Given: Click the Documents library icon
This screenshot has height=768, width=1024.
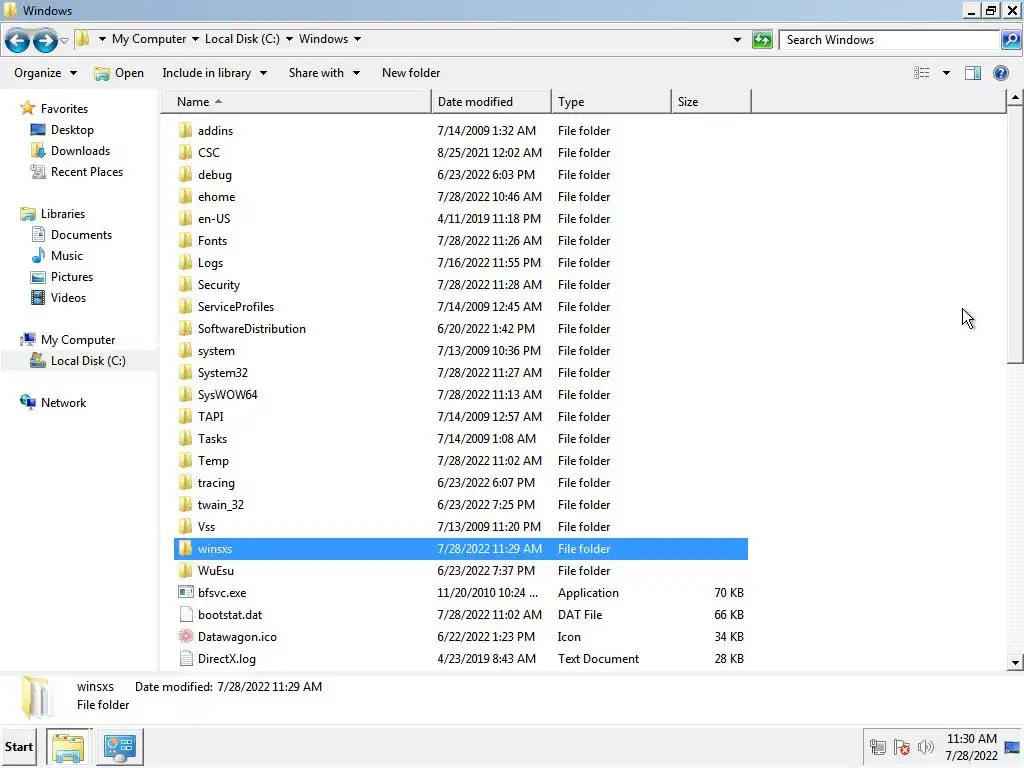Looking at the screenshot, I should click(x=38, y=234).
